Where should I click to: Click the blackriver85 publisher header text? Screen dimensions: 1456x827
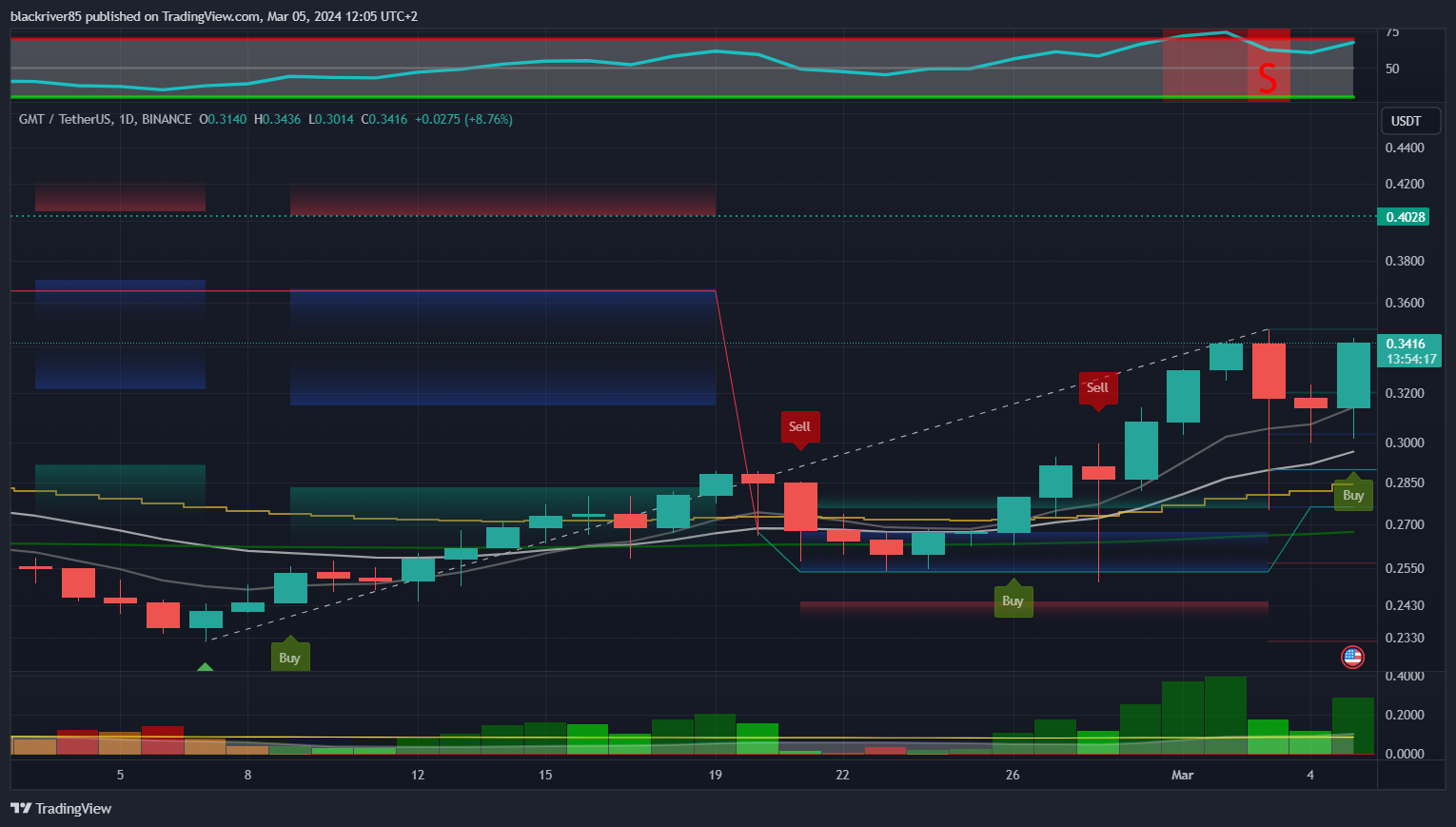coord(214,16)
